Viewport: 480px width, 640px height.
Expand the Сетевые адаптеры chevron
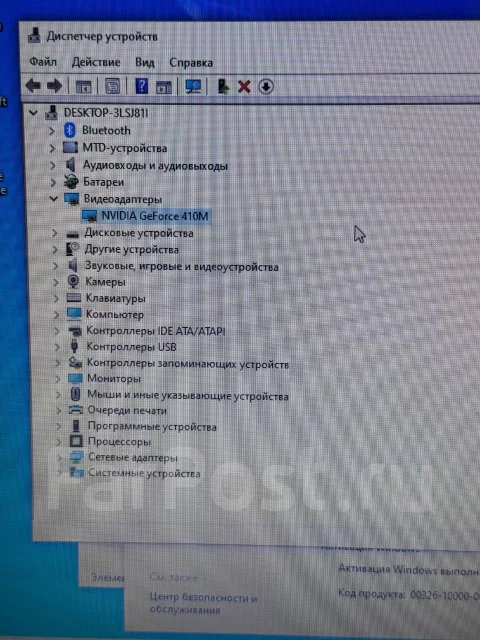pos(60,458)
